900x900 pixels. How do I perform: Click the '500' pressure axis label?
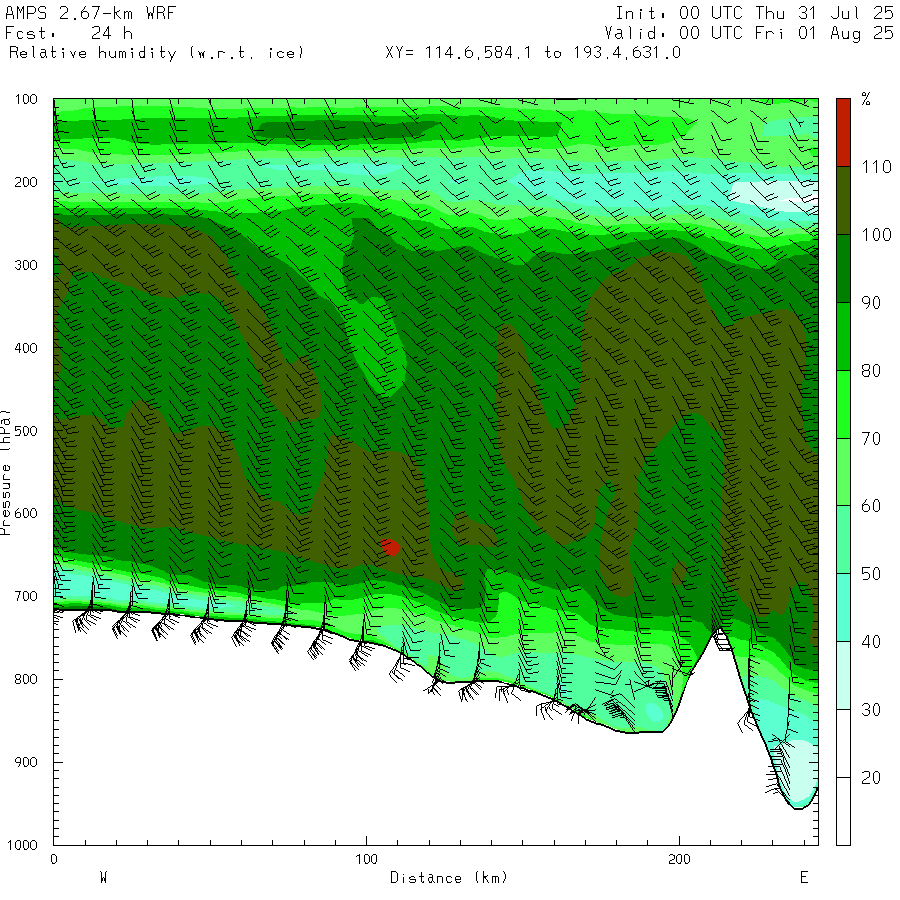point(26,431)
